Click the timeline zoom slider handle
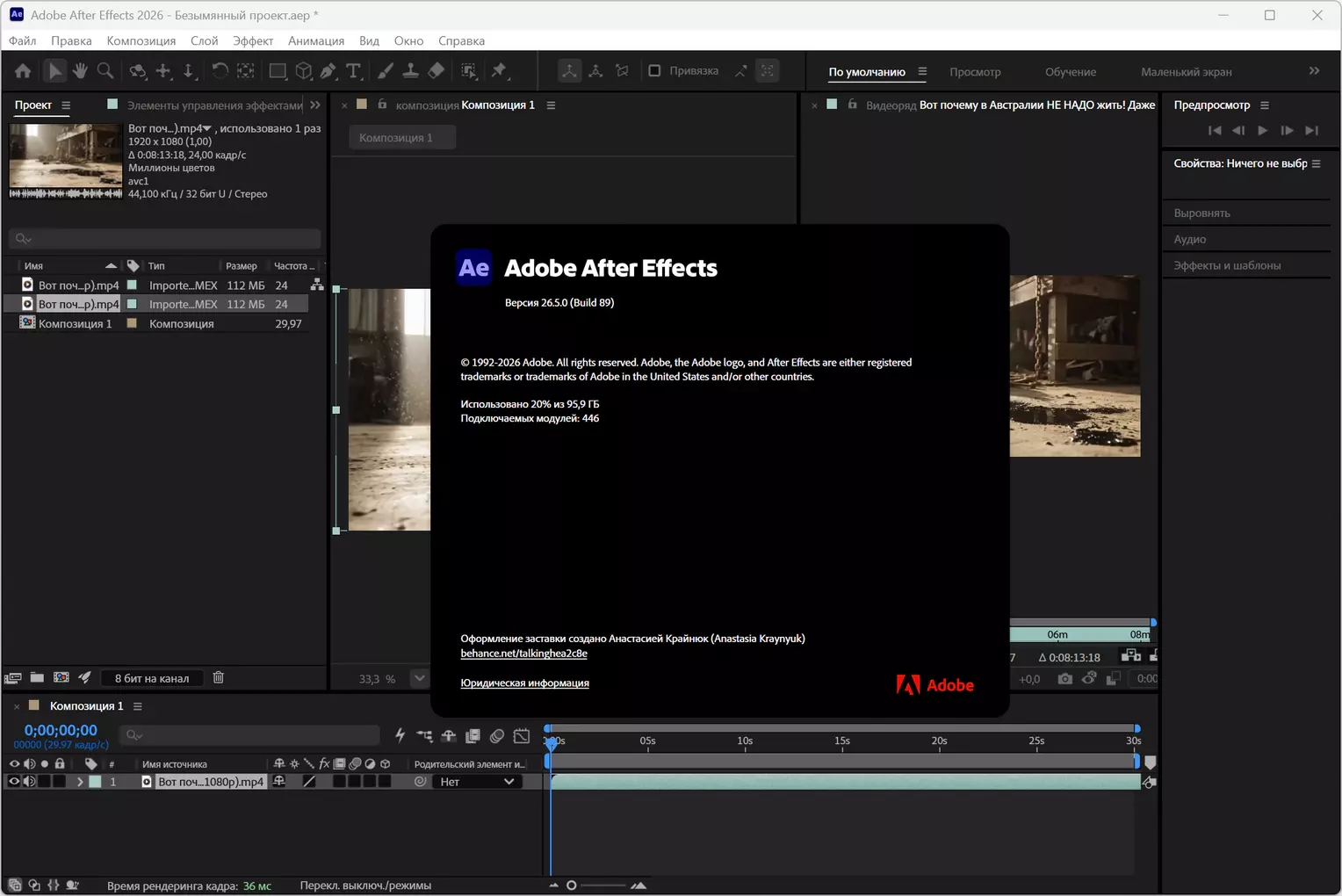 tap(572, 885)
